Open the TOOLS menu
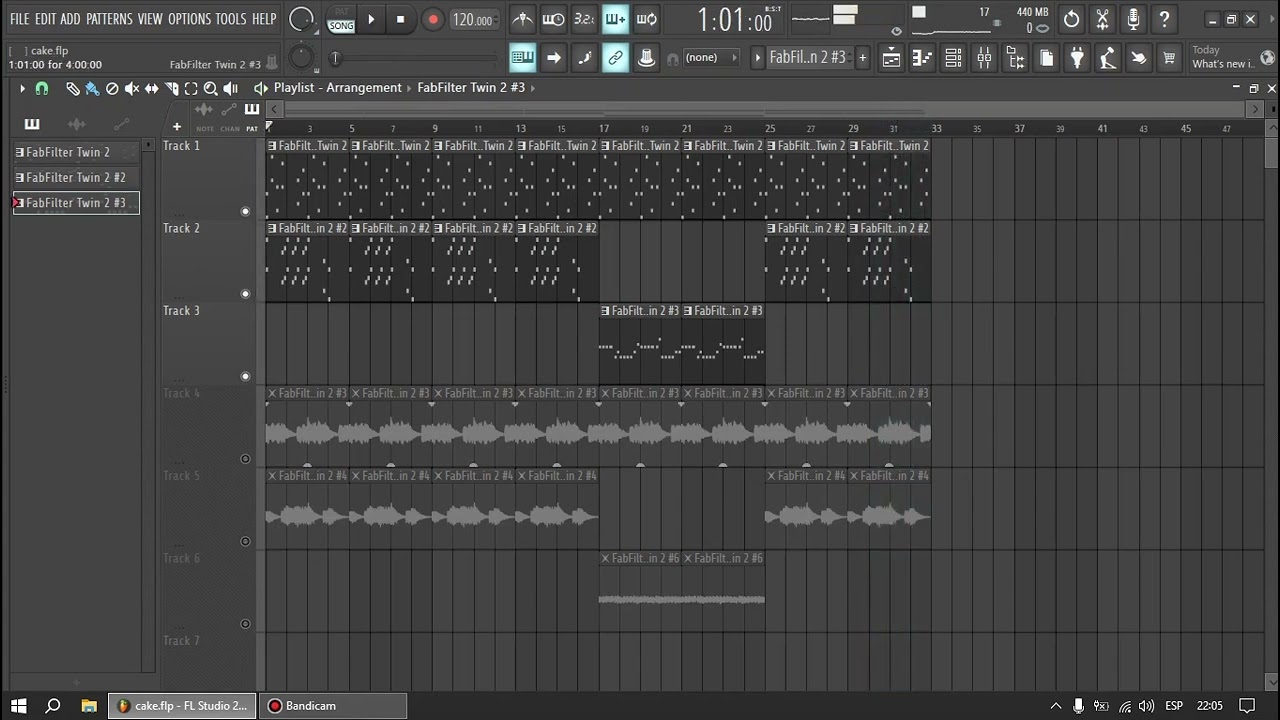 click(231, 19)
